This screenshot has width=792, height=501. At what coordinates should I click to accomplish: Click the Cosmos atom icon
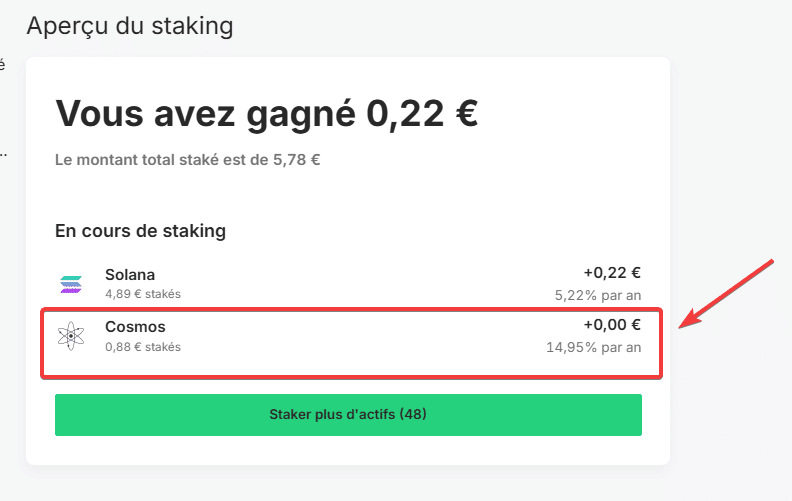[x=71, y=336]
